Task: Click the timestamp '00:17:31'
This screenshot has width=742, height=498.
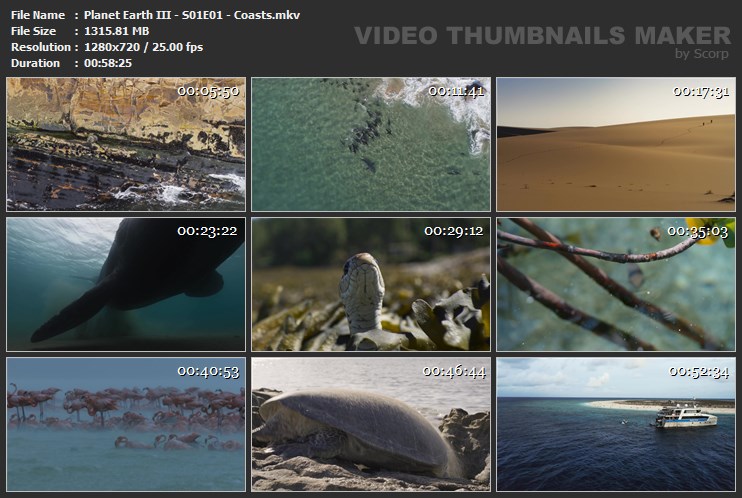Action: click(x=701, y=91)
